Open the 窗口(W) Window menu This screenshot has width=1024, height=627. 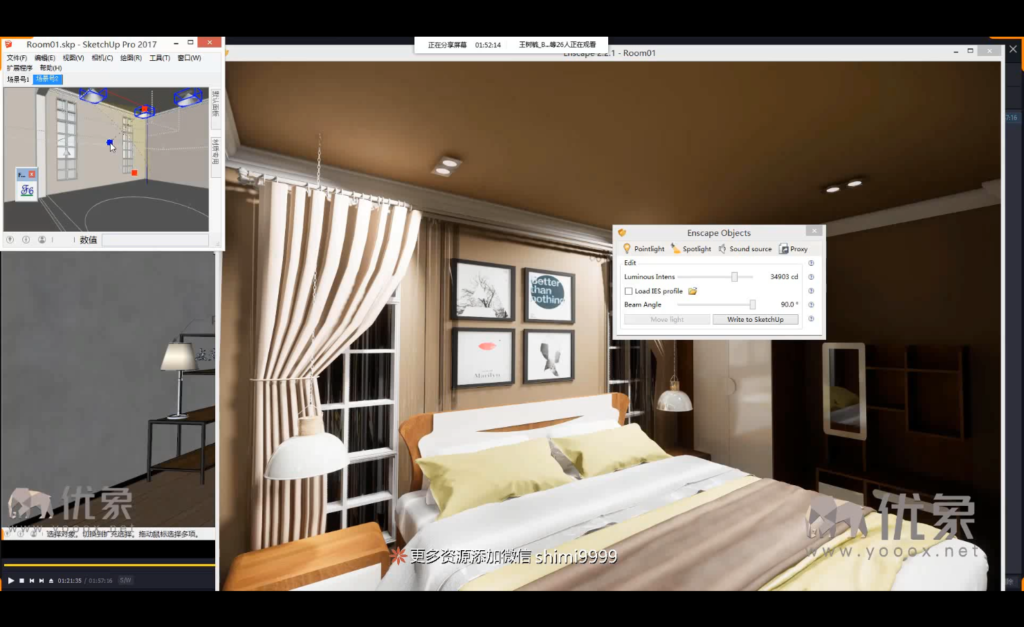coord(189,58)
